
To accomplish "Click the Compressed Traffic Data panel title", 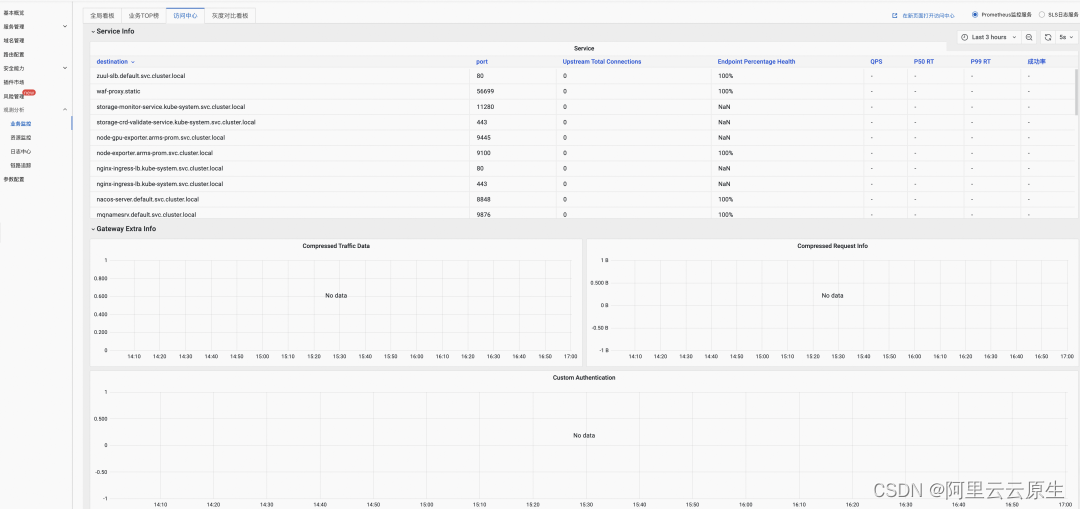I will pos(336,246).
